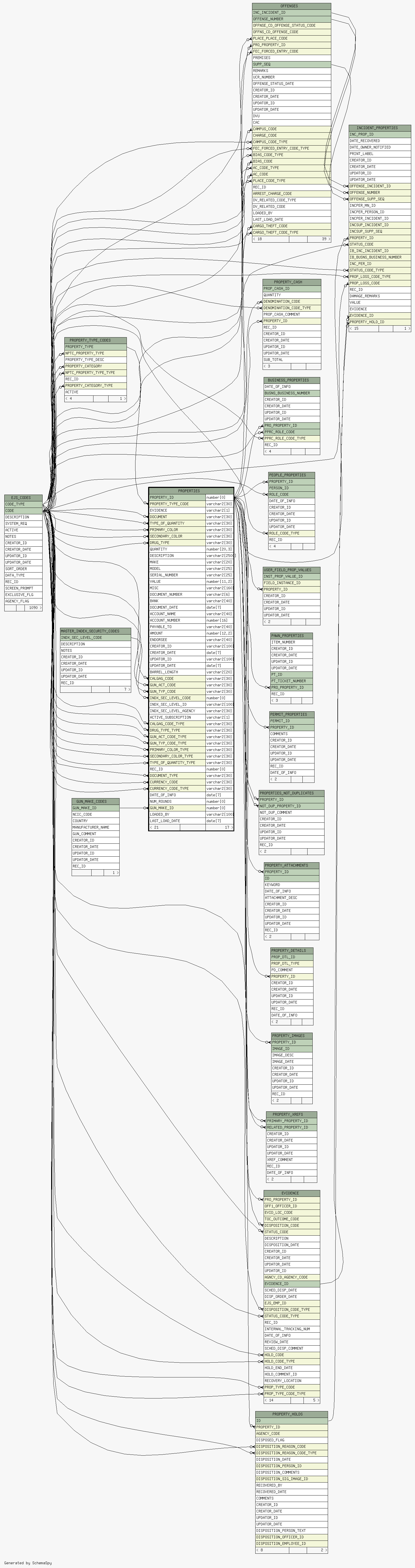Image resolution: width=415 pixels, height=1568 pixels.
Task: Select DENOMINATION_CODE in PROPERTY_CASH
Action: [x=291, y=301]
